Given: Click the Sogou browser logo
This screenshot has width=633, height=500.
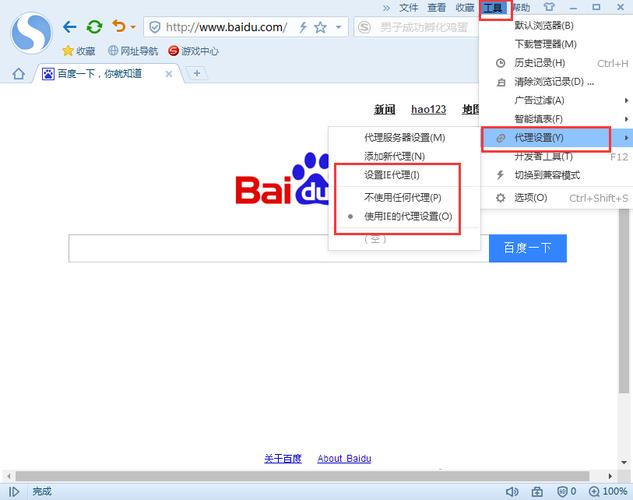Looking at the screenshot, I should point(31,33).
